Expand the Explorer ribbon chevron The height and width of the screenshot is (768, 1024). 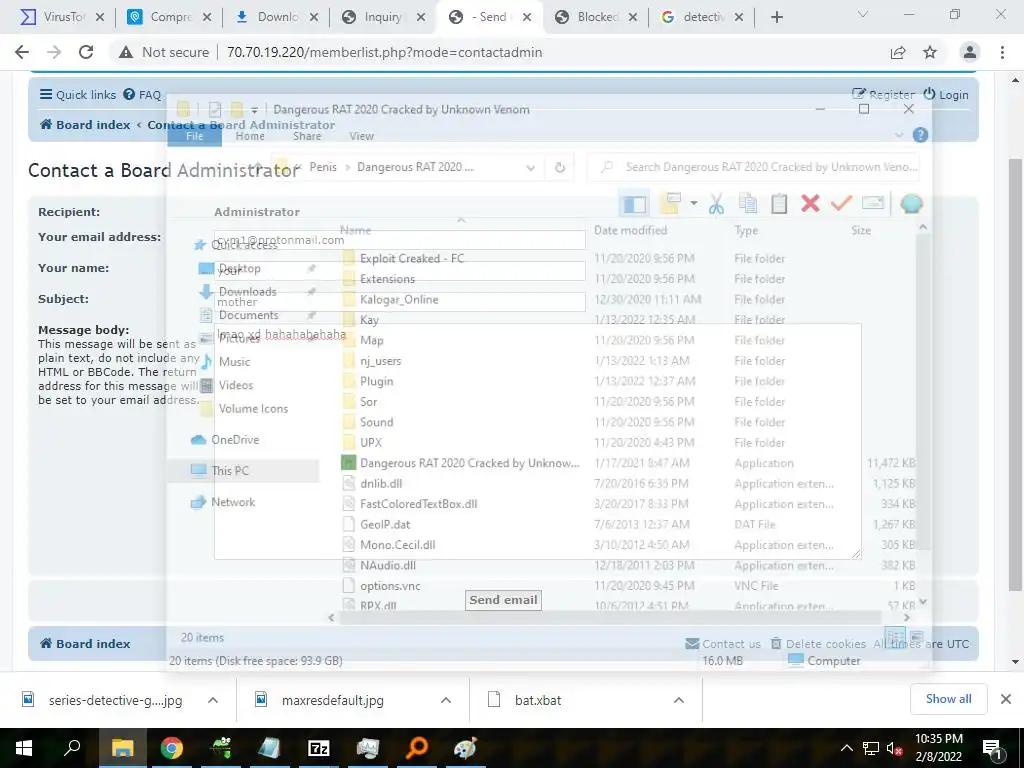pyautogui.click(x=899, y=135)
